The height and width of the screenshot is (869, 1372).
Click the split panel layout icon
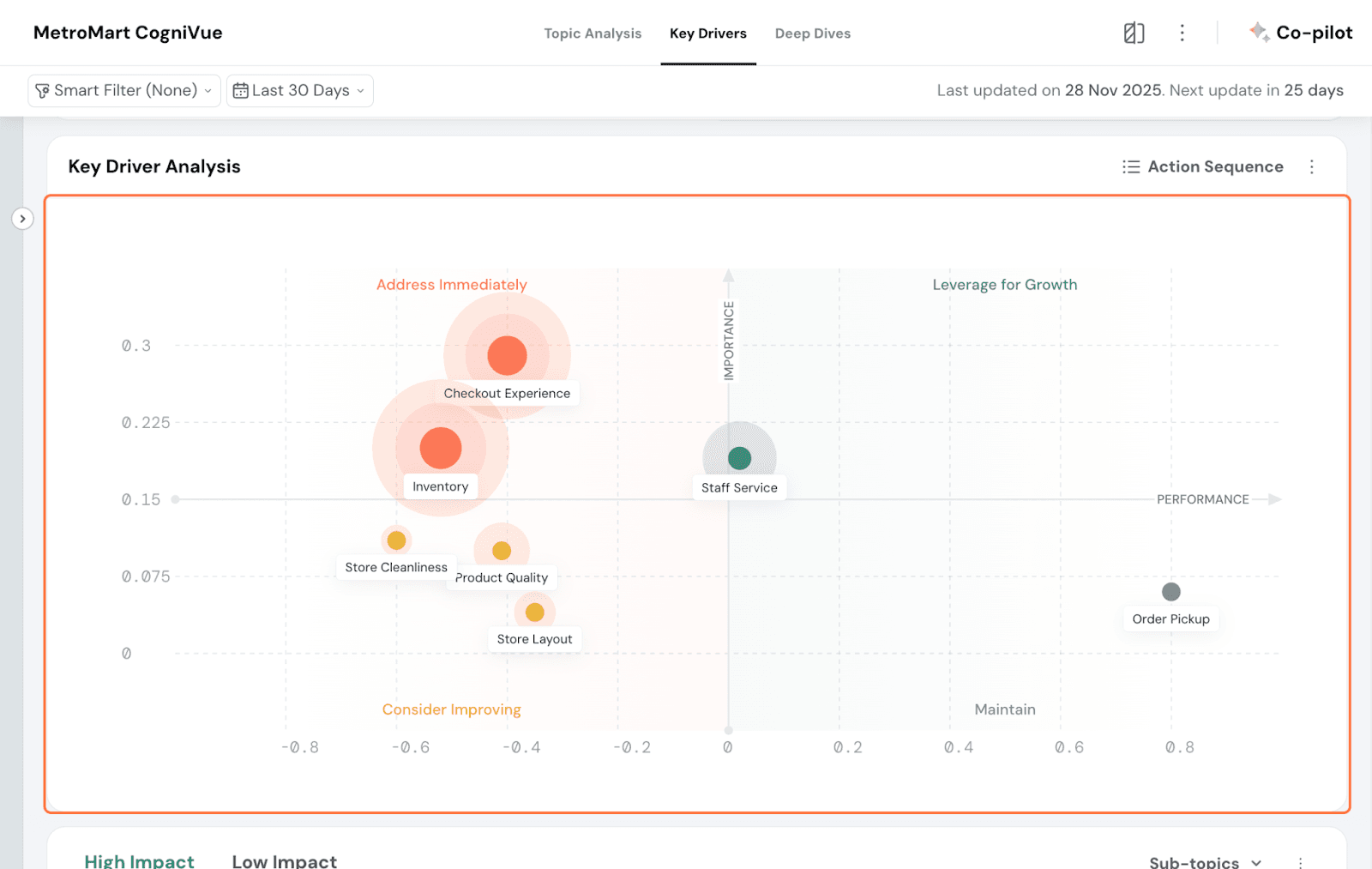1134,33
